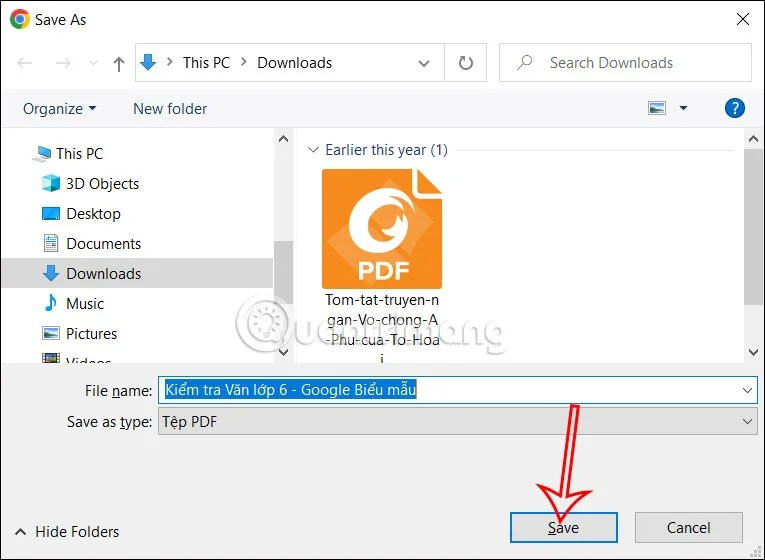The height and width of the screenshot is (560, 765).
Task: Click the file list scroll down arrow
Action: 753,352
